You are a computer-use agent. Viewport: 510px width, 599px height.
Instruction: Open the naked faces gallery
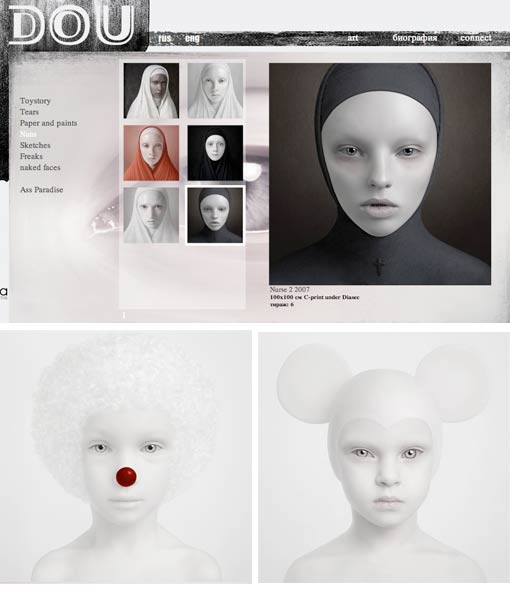pos(40,167)
